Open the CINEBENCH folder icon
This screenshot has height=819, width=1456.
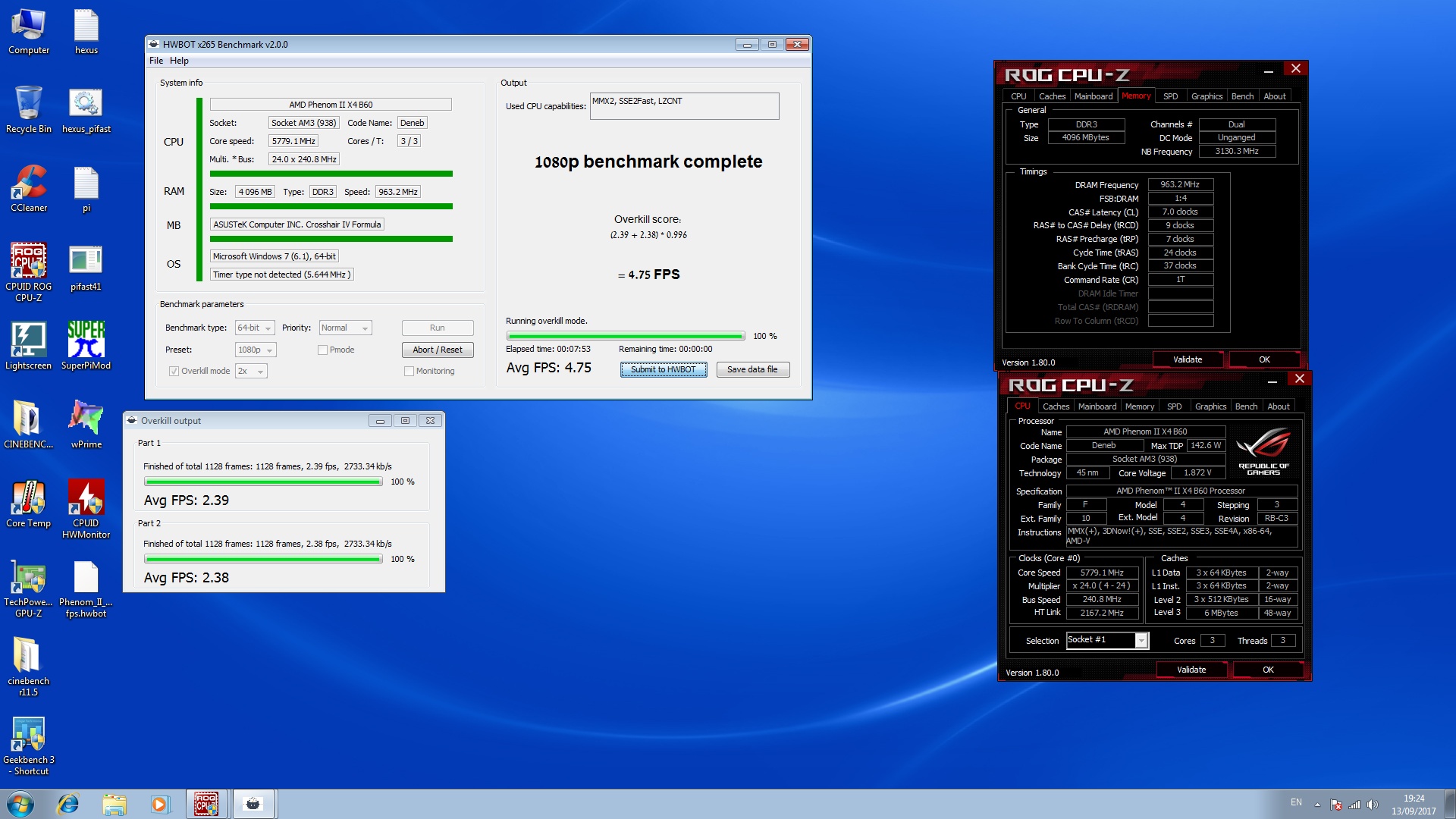(x=29, y=425)
